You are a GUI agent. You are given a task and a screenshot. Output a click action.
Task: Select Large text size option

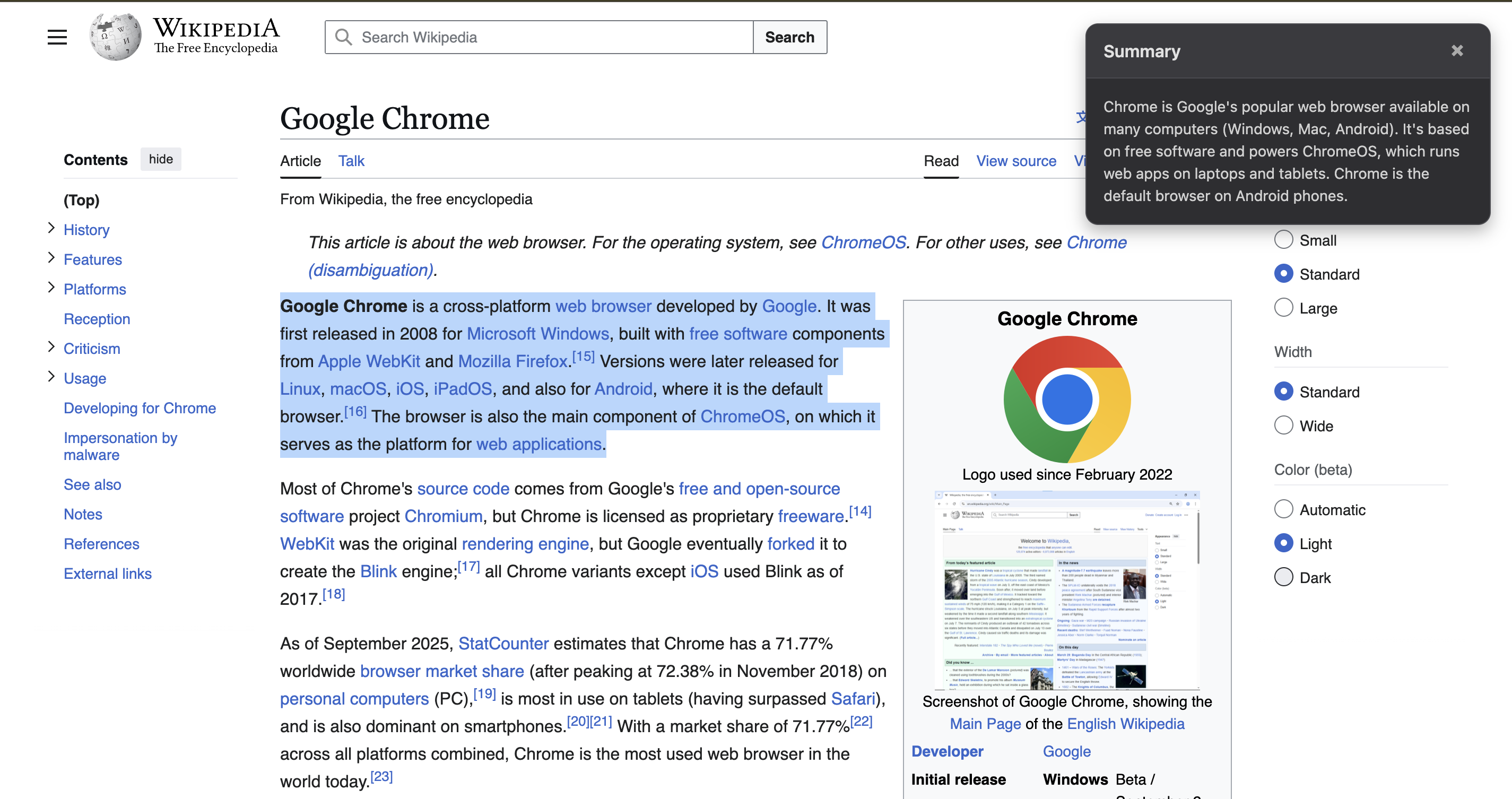pyautogui.click(x=1284, y=308)
